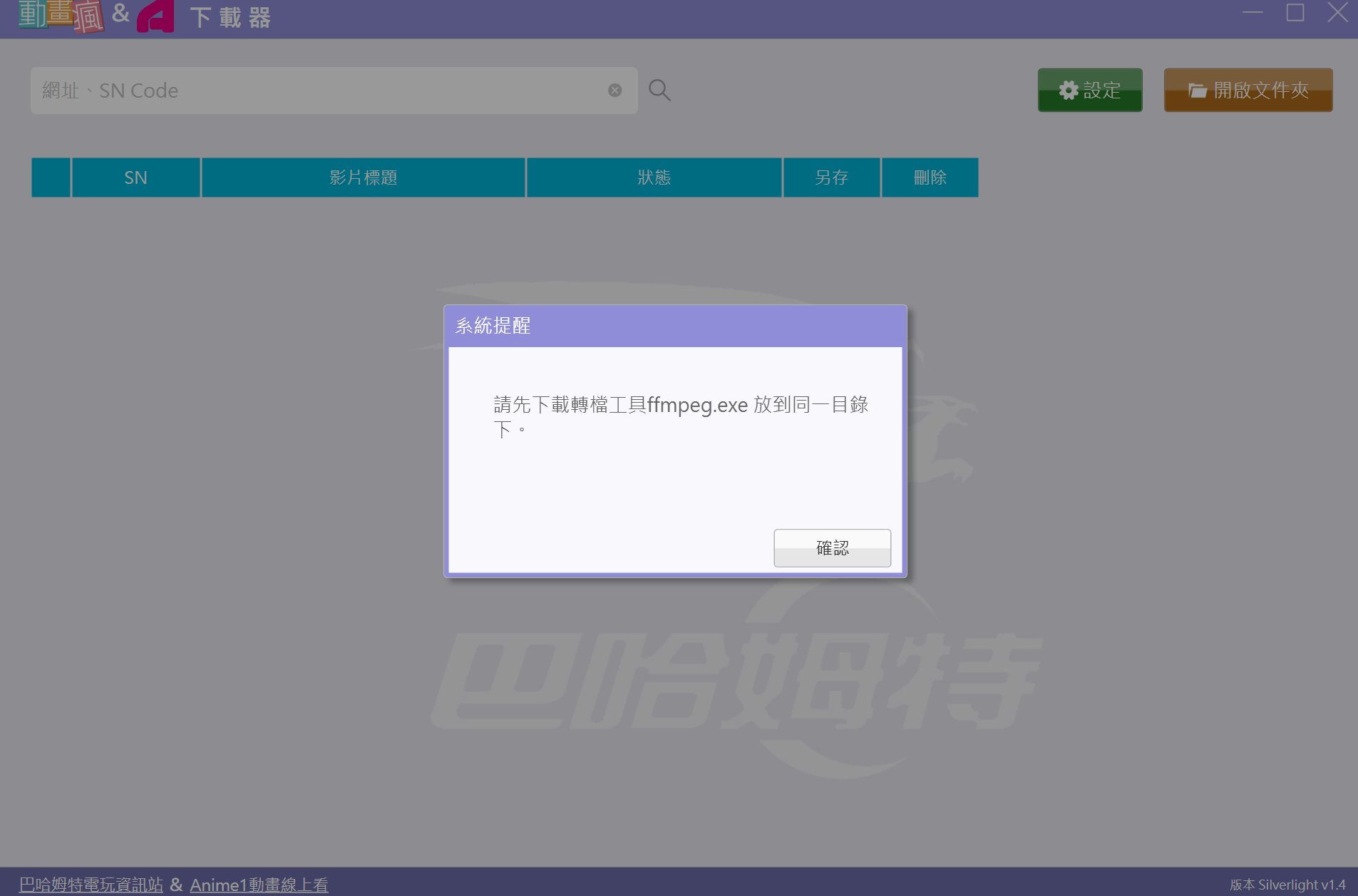Visit the Anime1動畫線上看 link

tap(259, 885)
